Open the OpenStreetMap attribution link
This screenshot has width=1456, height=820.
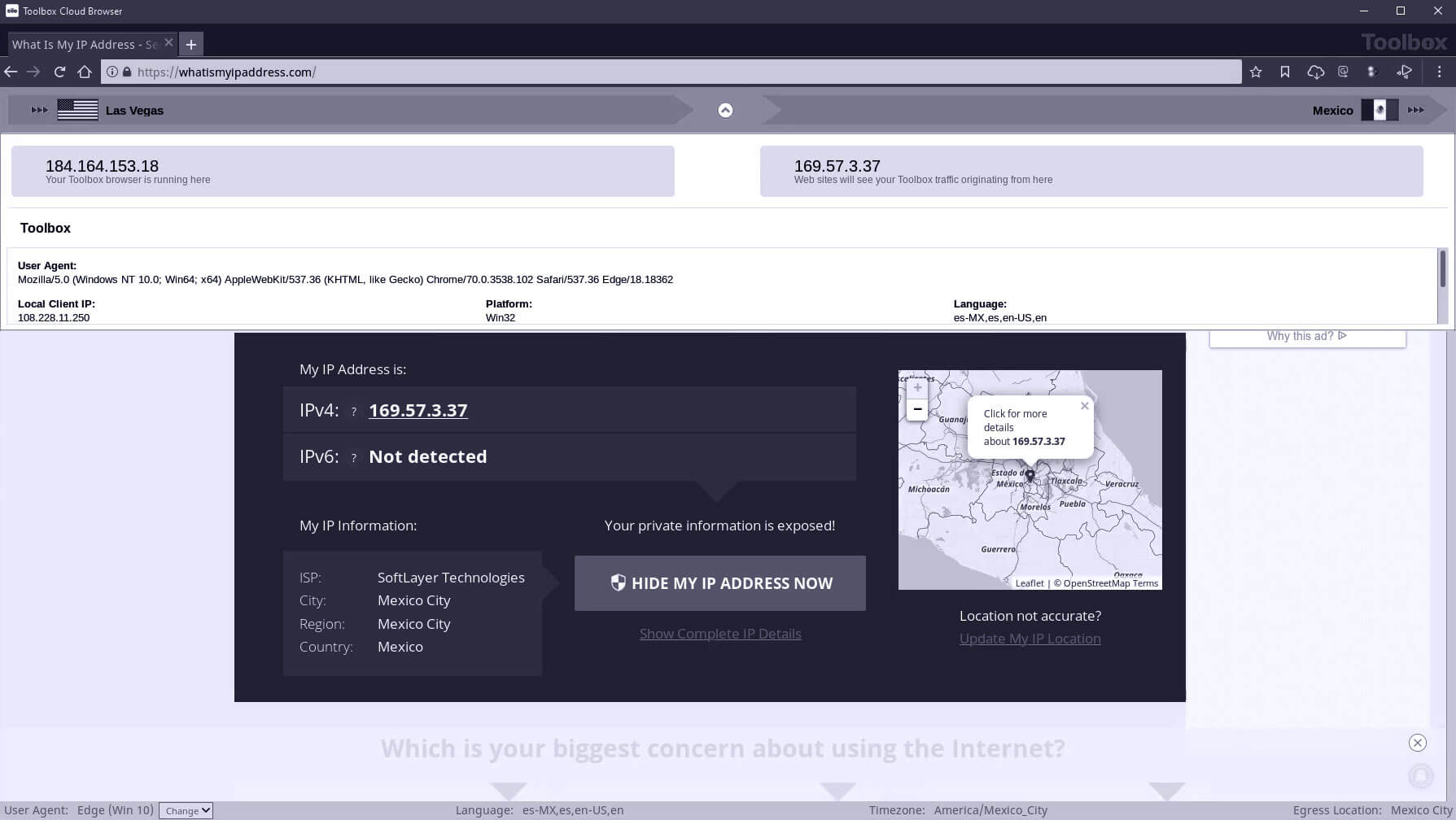pyautogui.click(x=1096, y=583)
